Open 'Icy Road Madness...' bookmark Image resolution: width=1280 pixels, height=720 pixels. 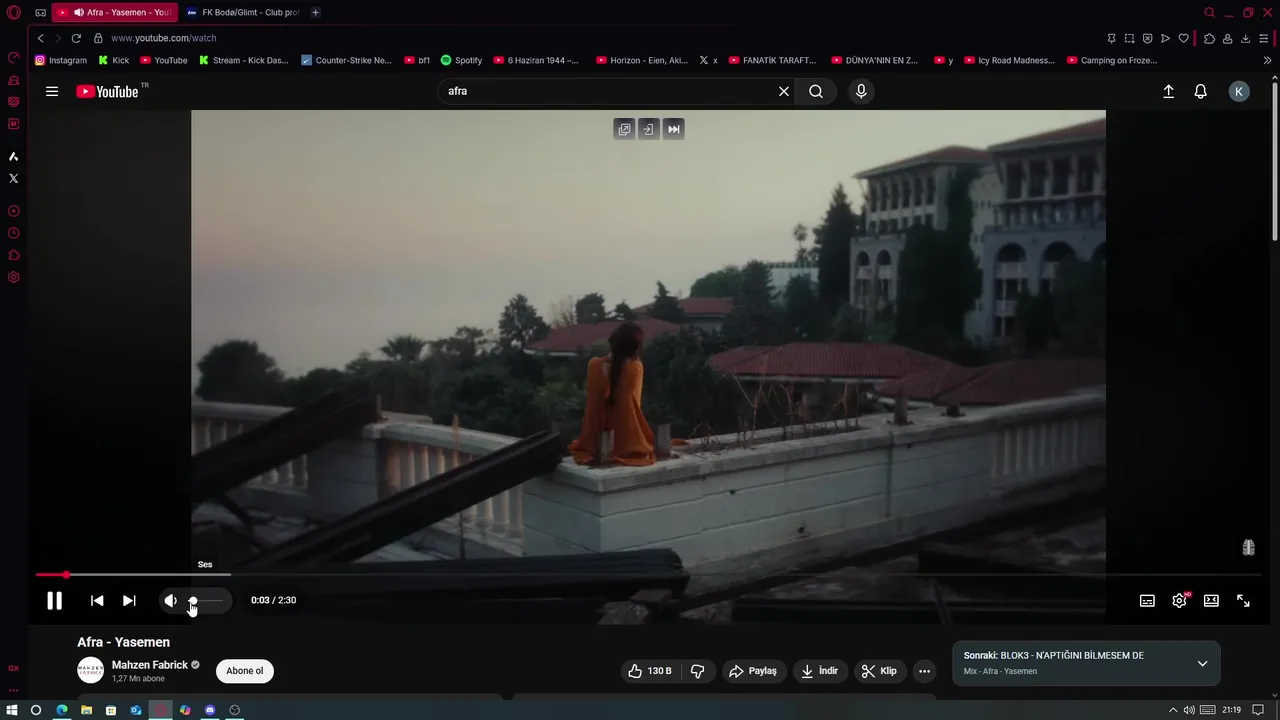click(1009, 60)
